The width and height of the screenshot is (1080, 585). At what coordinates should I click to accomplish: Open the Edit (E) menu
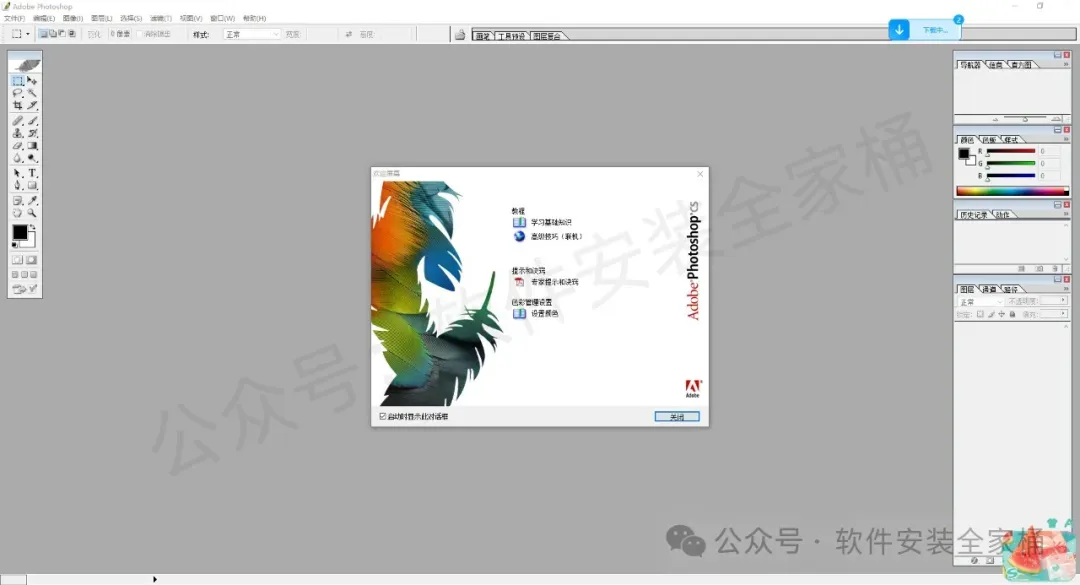pyautogui.click(x=44, y=18)
